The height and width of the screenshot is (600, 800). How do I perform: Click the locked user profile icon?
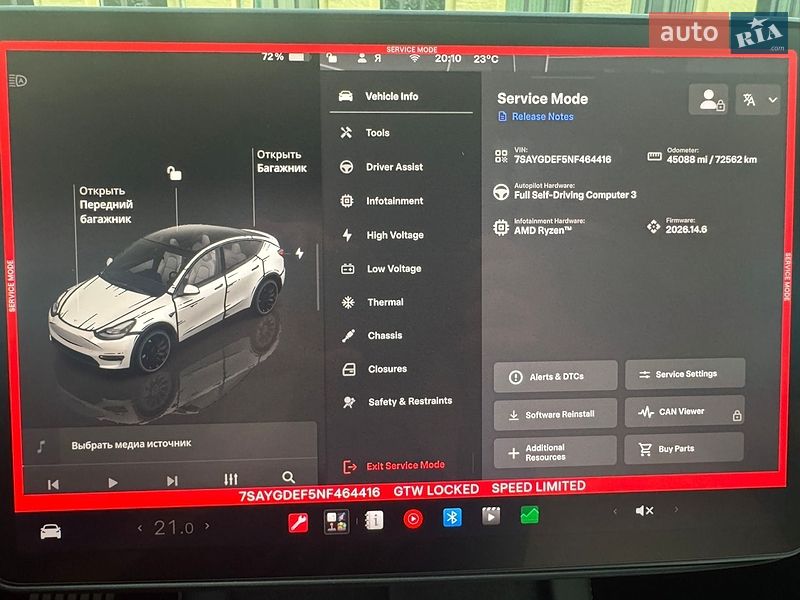pyautogui.click(x=708, y=99)
